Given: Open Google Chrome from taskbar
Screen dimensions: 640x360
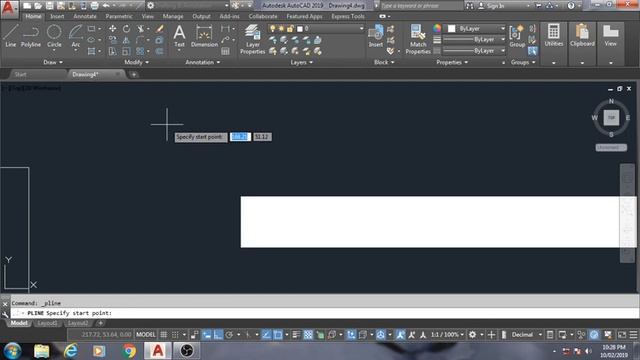Looking at the screenshot, I should (129, 351).
